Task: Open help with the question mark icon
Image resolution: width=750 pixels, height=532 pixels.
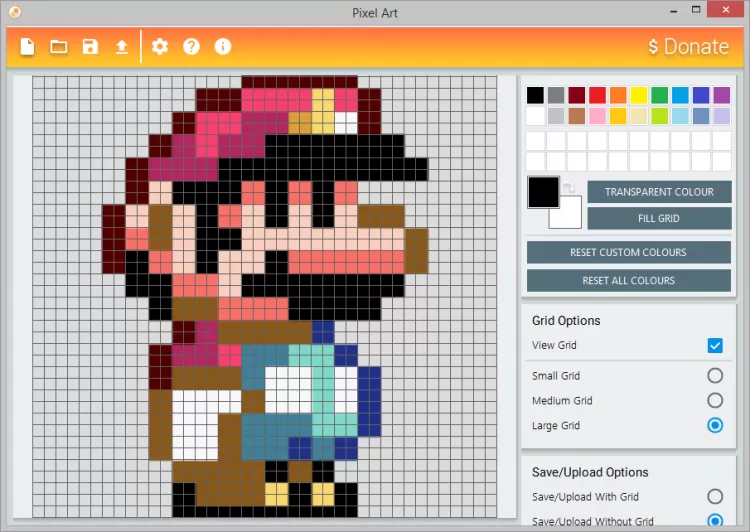Action: [191, 46]
